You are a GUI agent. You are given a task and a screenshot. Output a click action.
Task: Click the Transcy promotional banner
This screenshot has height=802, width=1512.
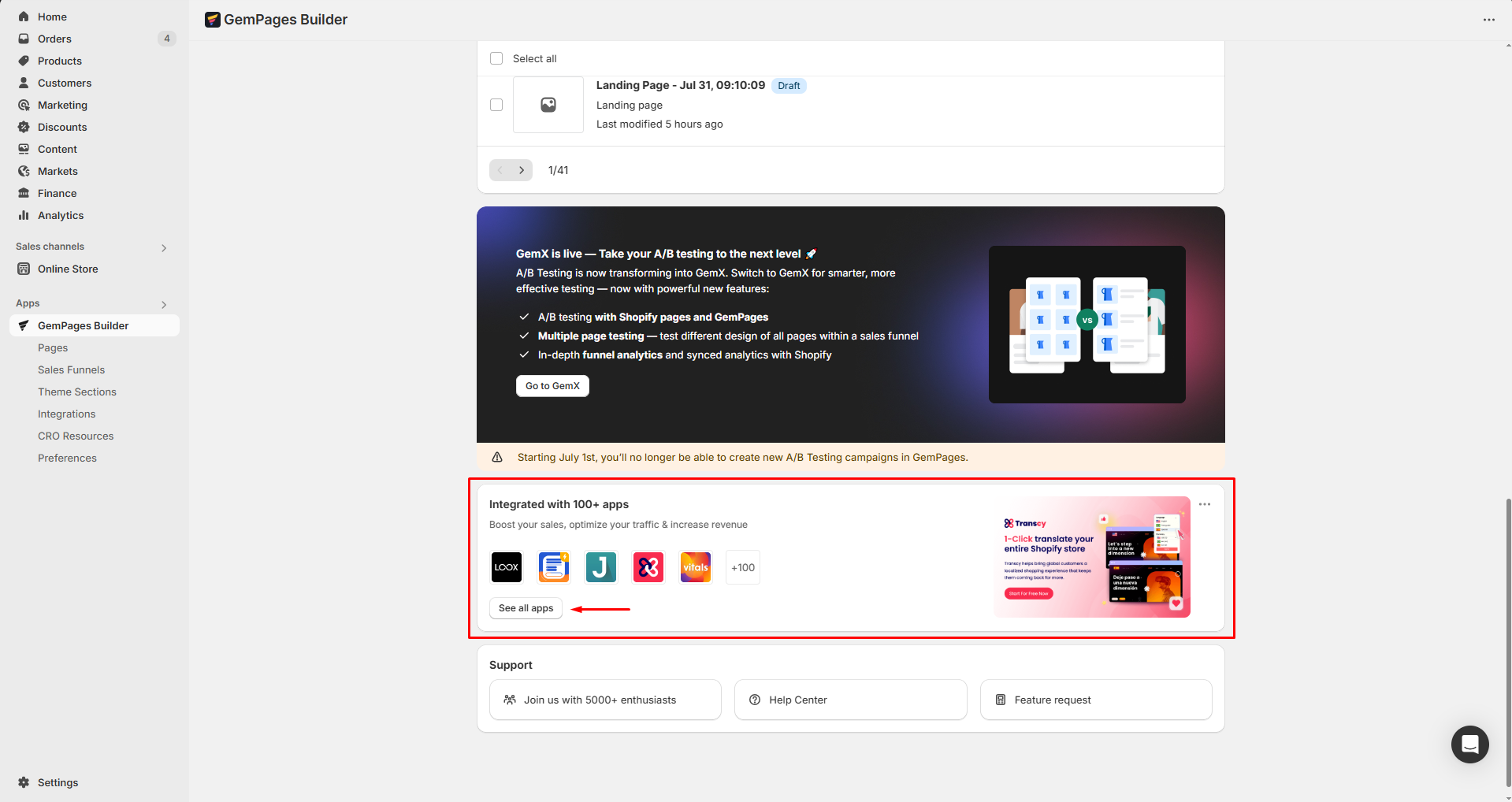1092,557
